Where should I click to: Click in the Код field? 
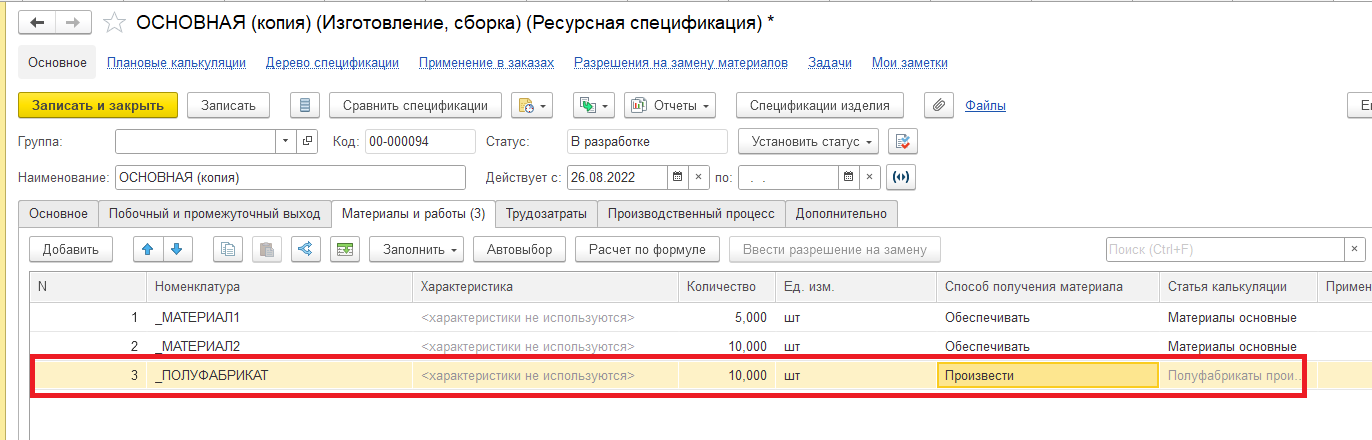pos(420,141)
